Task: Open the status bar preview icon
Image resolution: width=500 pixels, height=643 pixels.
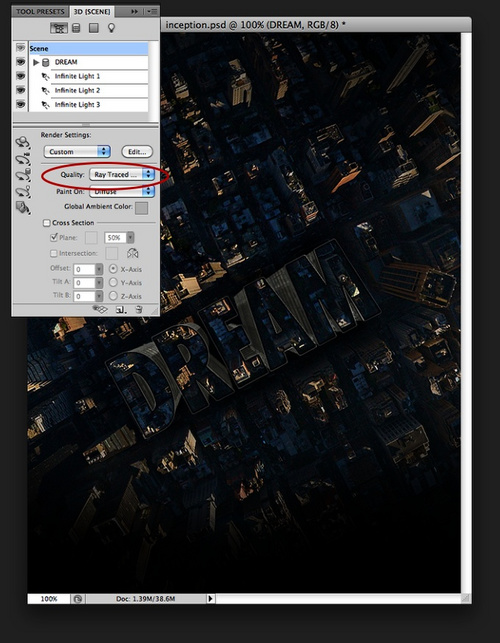Action: pyautogui.click(x=78, y=599)
